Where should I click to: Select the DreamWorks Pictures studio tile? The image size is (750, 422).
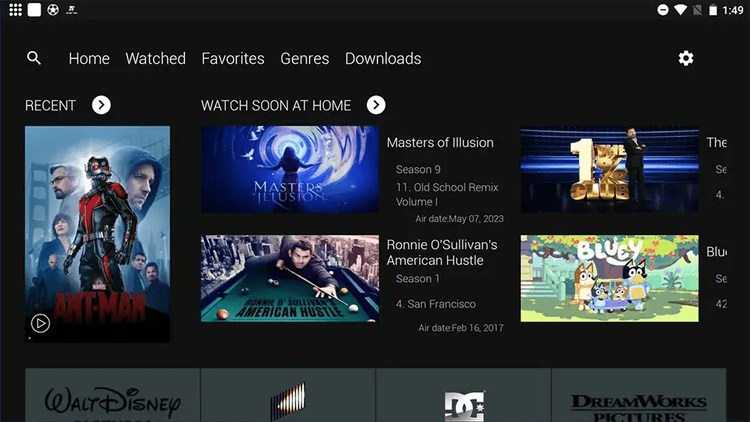click(x=639, y=395)
